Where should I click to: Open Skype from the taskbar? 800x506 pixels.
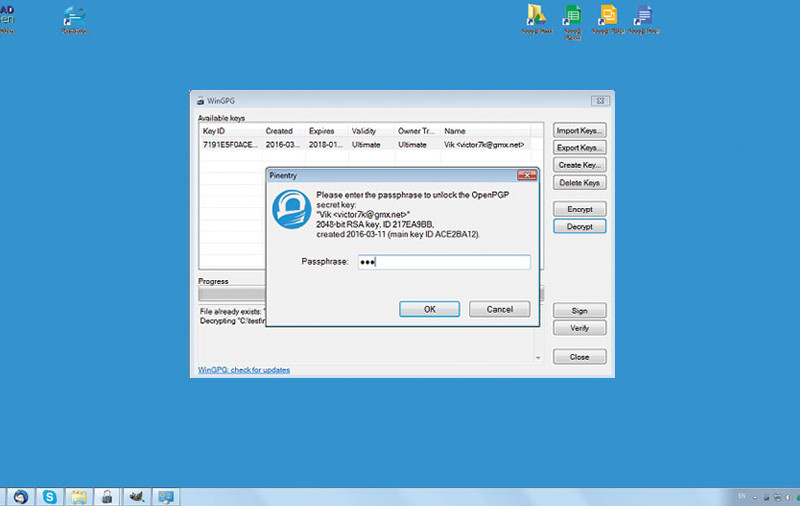click(x=49, y=497)
